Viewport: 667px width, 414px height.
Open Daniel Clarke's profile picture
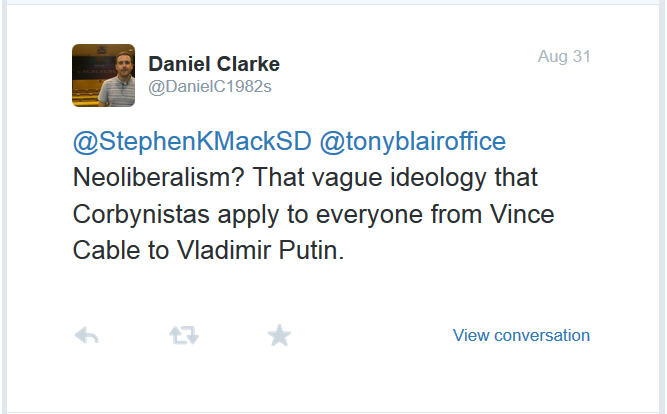tap(103, 75)
